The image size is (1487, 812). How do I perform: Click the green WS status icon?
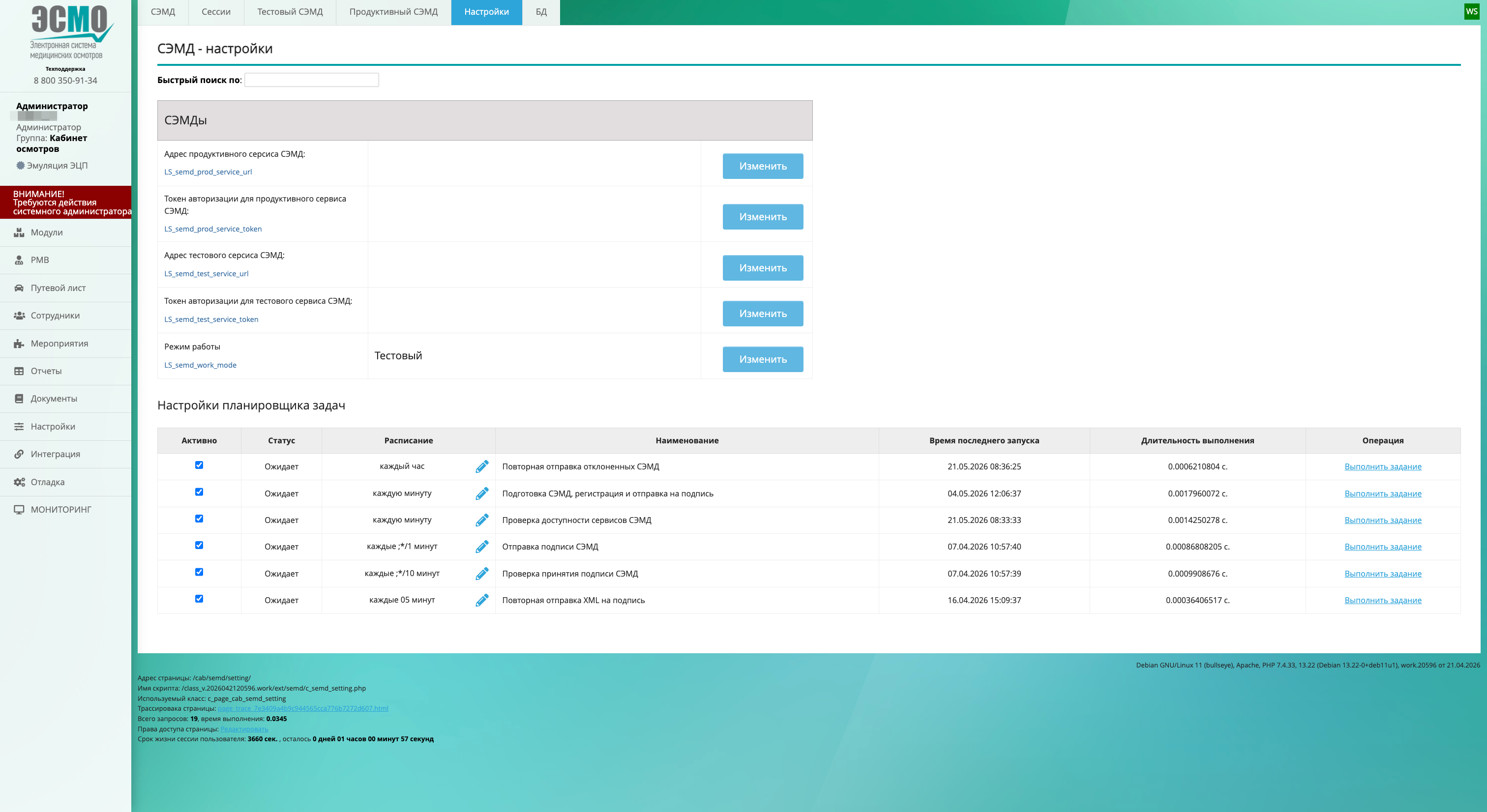point(1471,11)
